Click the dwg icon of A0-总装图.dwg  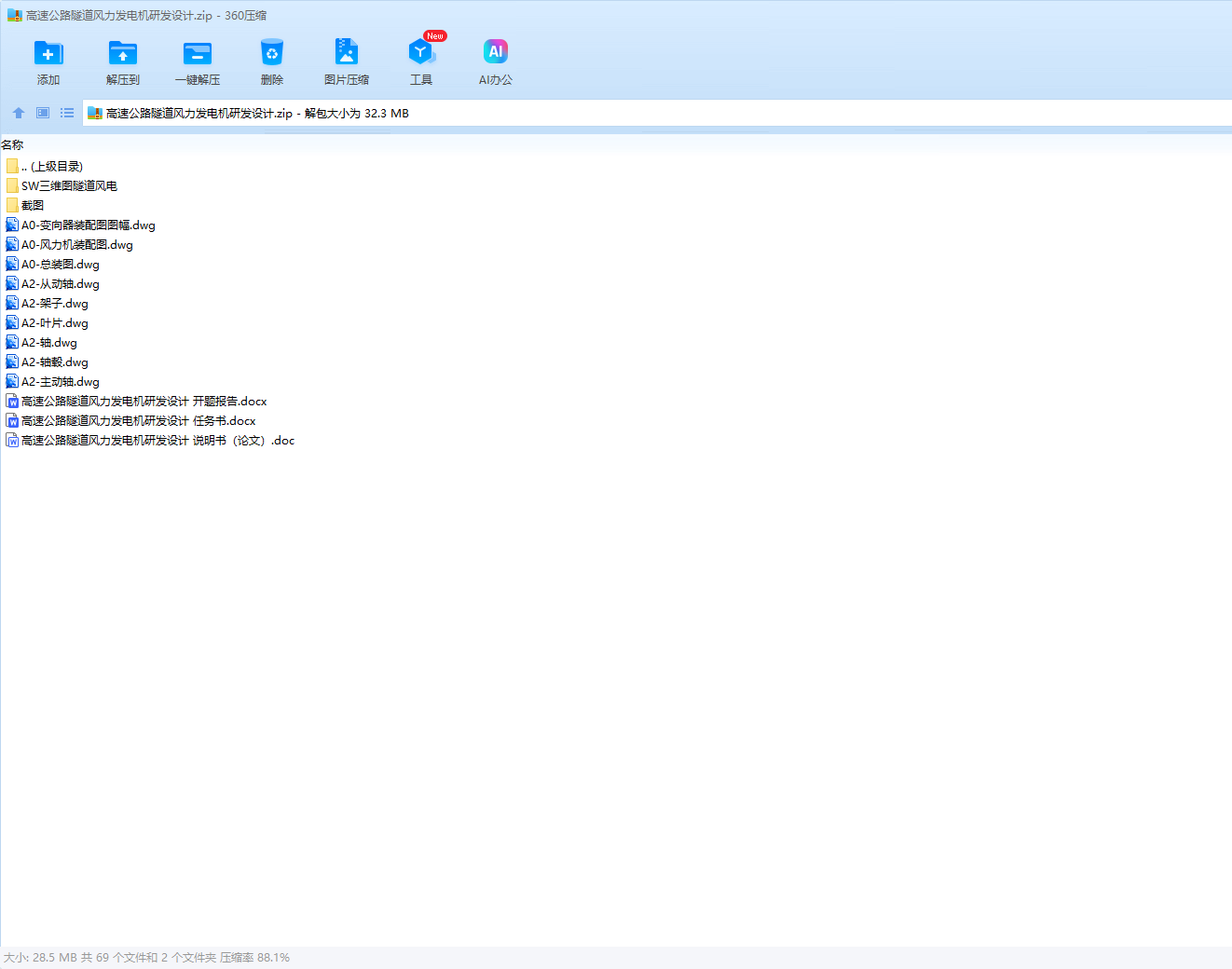point(12,264)
